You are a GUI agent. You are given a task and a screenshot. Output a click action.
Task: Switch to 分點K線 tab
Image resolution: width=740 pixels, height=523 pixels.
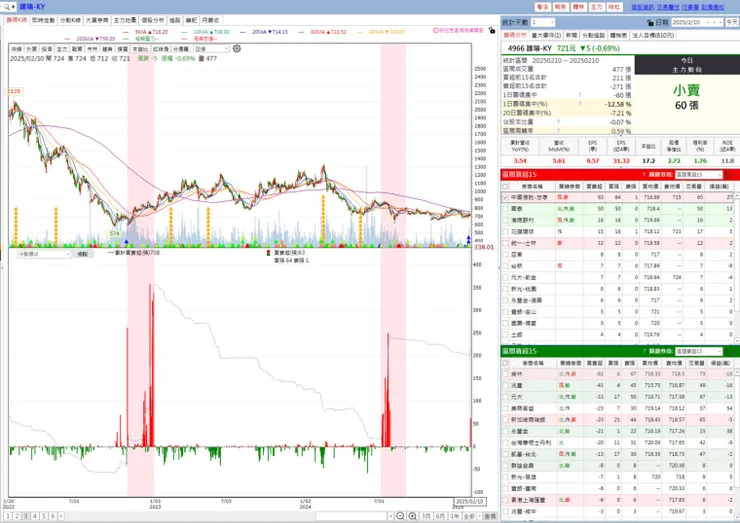tap(70, 20)
